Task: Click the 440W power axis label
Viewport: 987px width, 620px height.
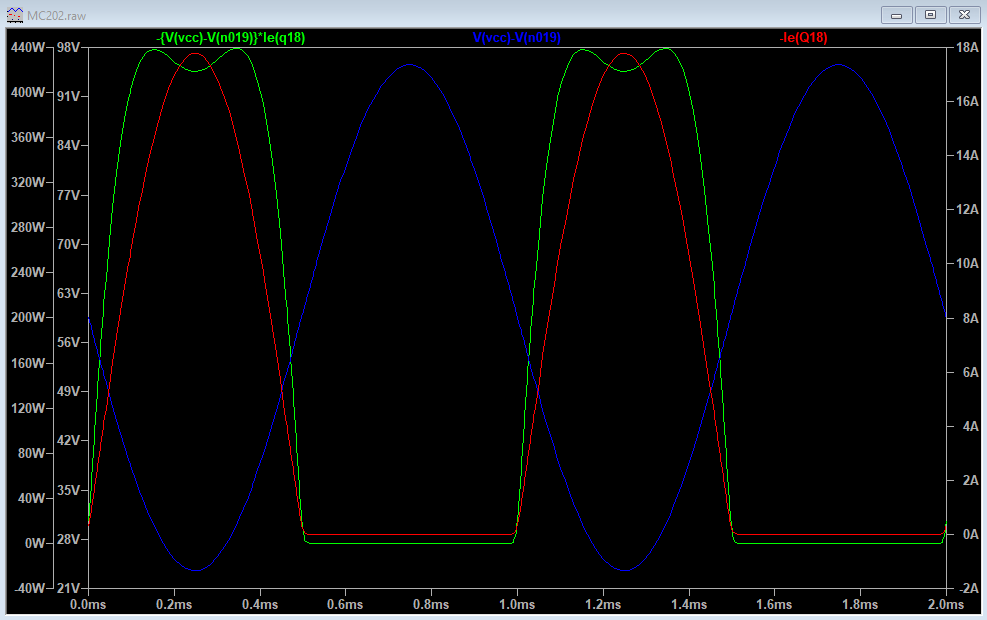Action: point(28,47)
